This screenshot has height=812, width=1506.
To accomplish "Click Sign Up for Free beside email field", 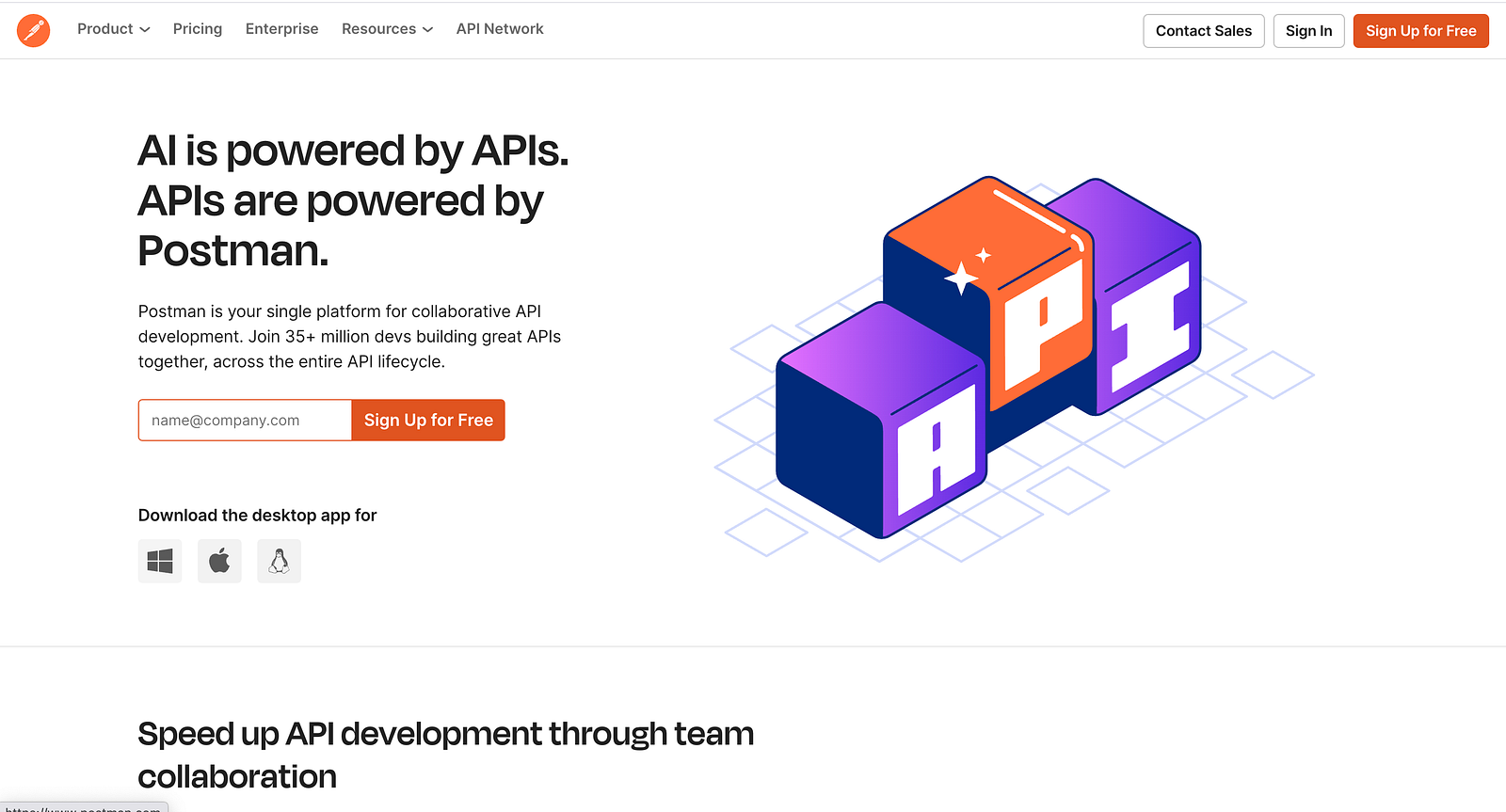I will [428, 420].
